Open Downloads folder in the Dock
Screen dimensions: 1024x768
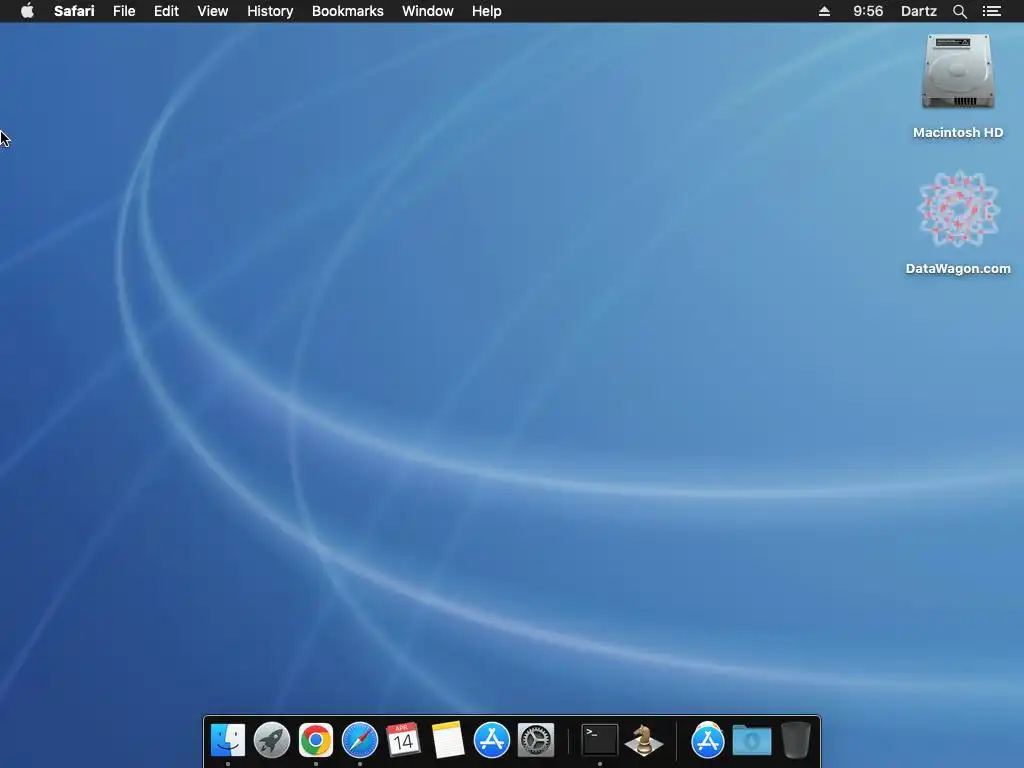[x=752, y=741]
